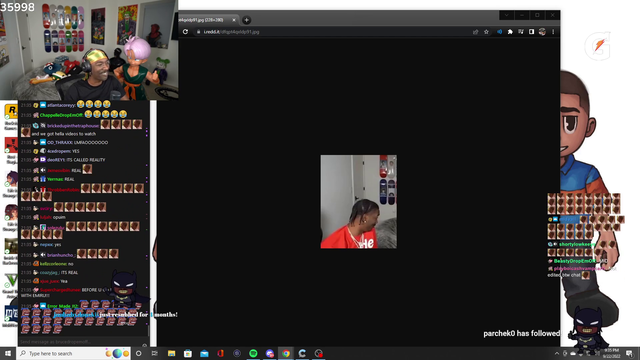The height and width of the screenshot is (360, 640).
Task: Click username 'brickedupinthetraphouse' in chat
Action: (73, 126)
